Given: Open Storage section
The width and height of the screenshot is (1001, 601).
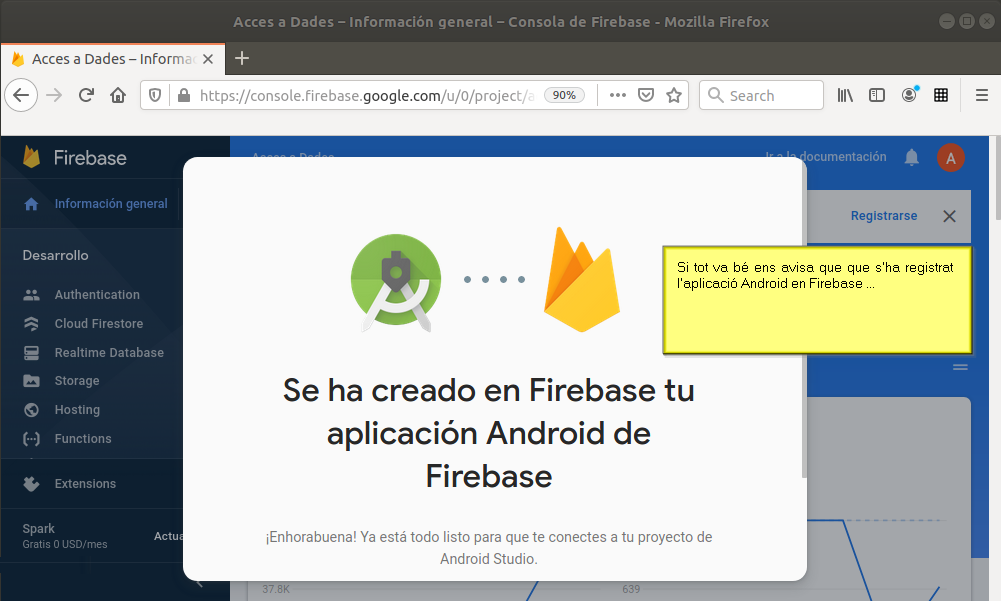Looking at the screenshot, I should click(77, 381).
